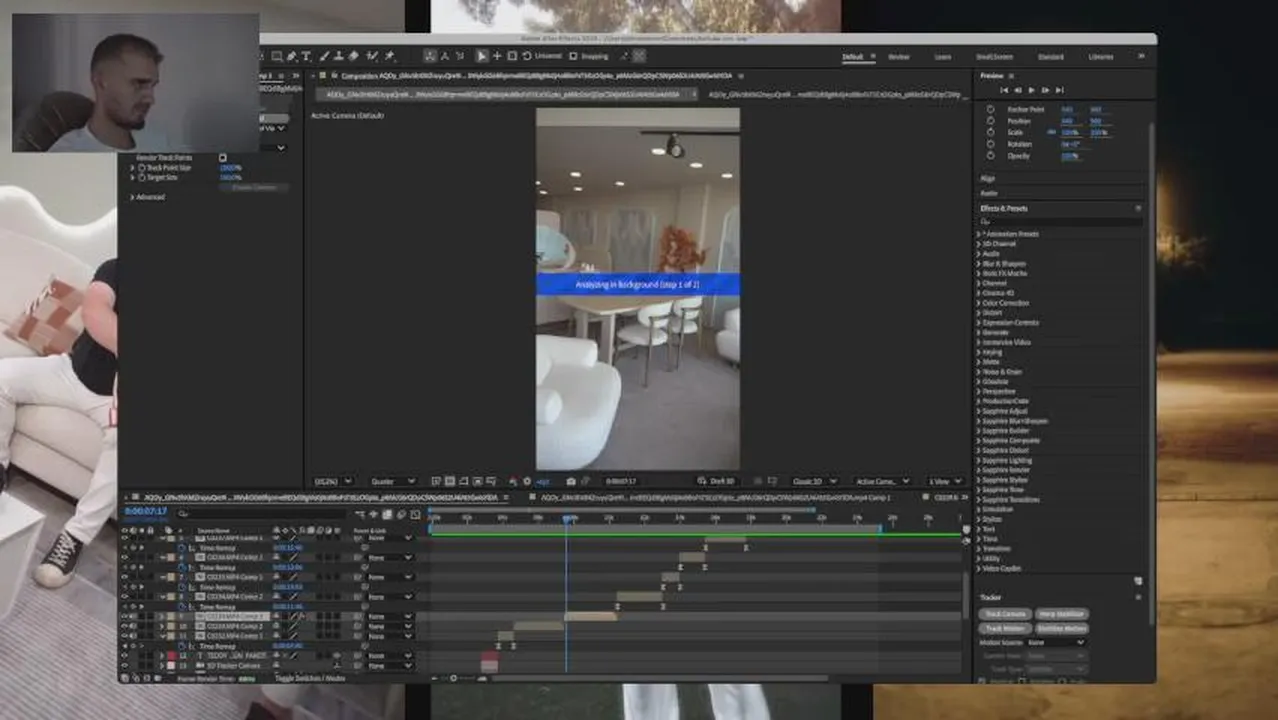The width and height of the screenshot is (1278, 720).
Task: Click the timeline zoom slider at bottom
Action: (x=455, y=678)
